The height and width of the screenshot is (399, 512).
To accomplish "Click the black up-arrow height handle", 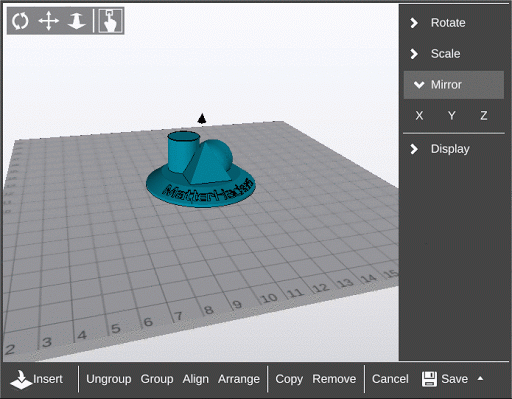I will pos(202,119).
